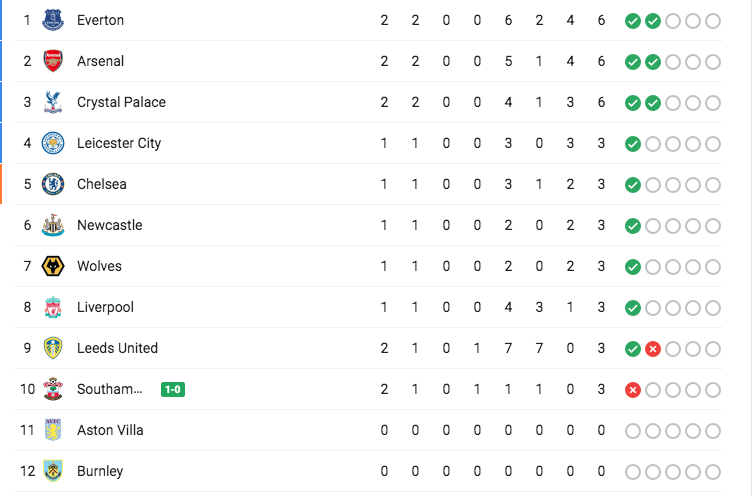Click the Wolves logo icon

pos(53,266)
